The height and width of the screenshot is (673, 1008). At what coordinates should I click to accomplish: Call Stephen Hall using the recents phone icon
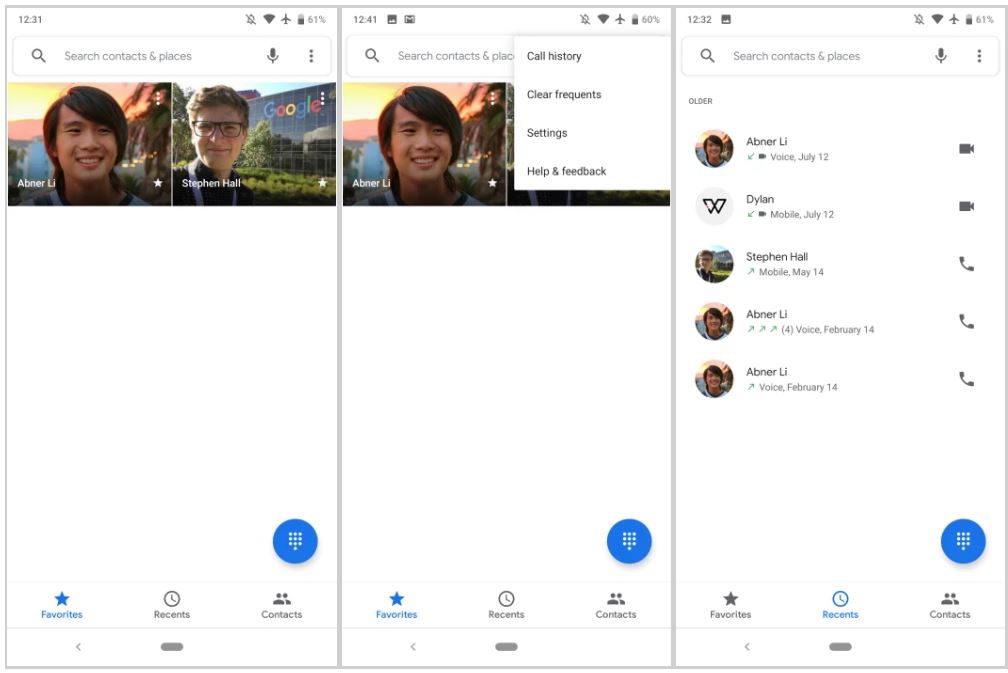(x=966, y=264)
